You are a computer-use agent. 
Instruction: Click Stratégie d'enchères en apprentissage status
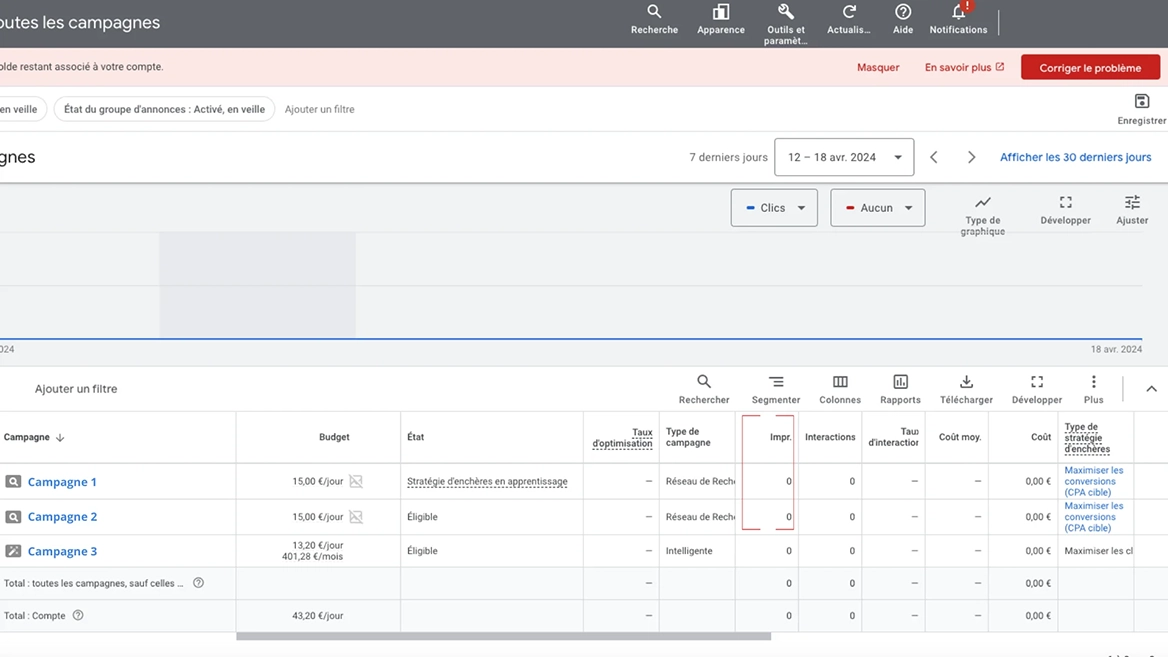tap(487, 481)
